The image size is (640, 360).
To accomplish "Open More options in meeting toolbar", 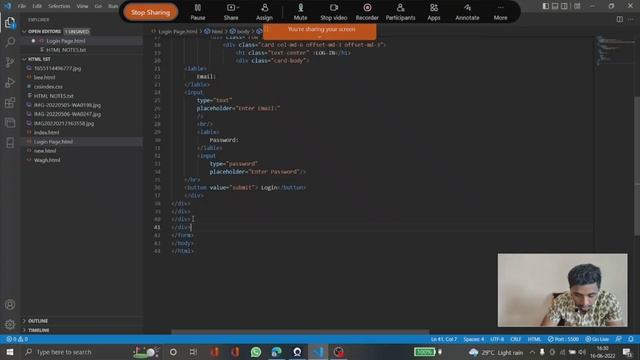I will click(x=500, y=12).
